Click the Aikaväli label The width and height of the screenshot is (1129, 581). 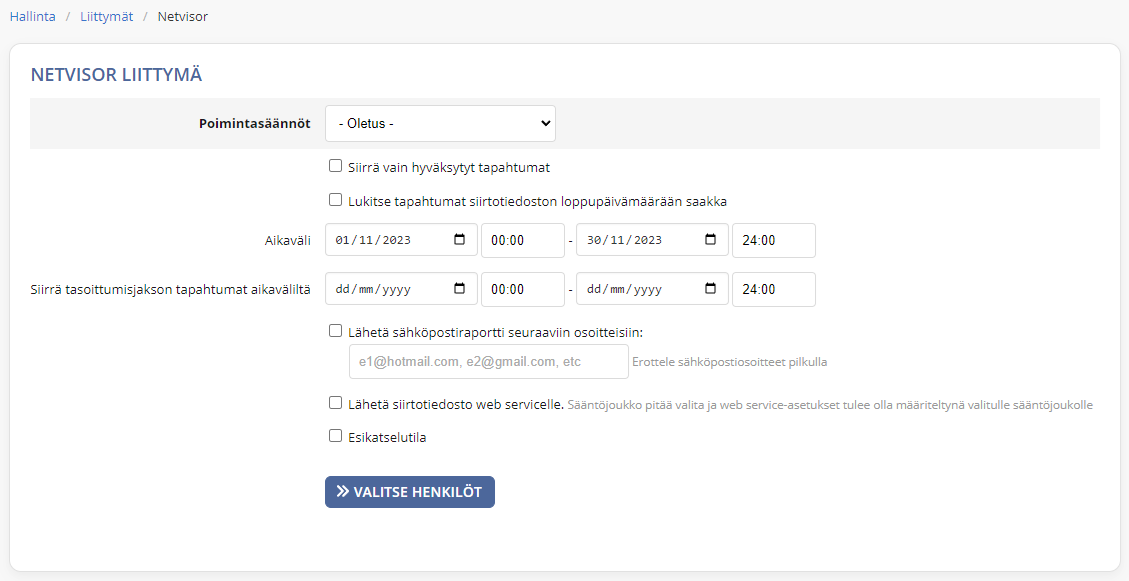tap(288, 241)
